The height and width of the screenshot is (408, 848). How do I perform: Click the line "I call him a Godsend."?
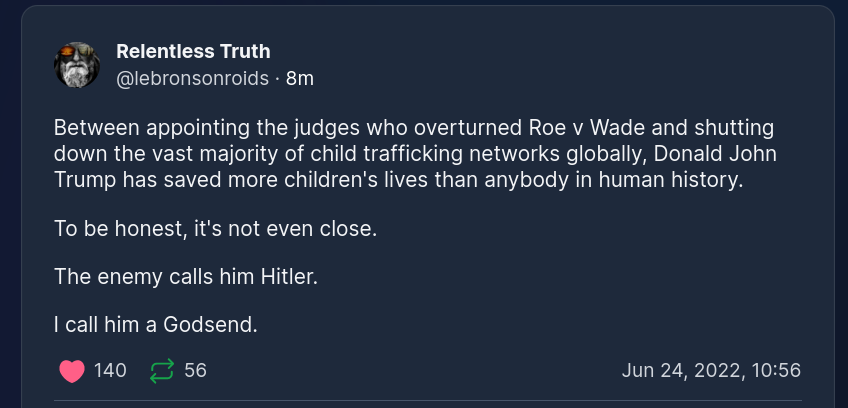coord(156,324)
